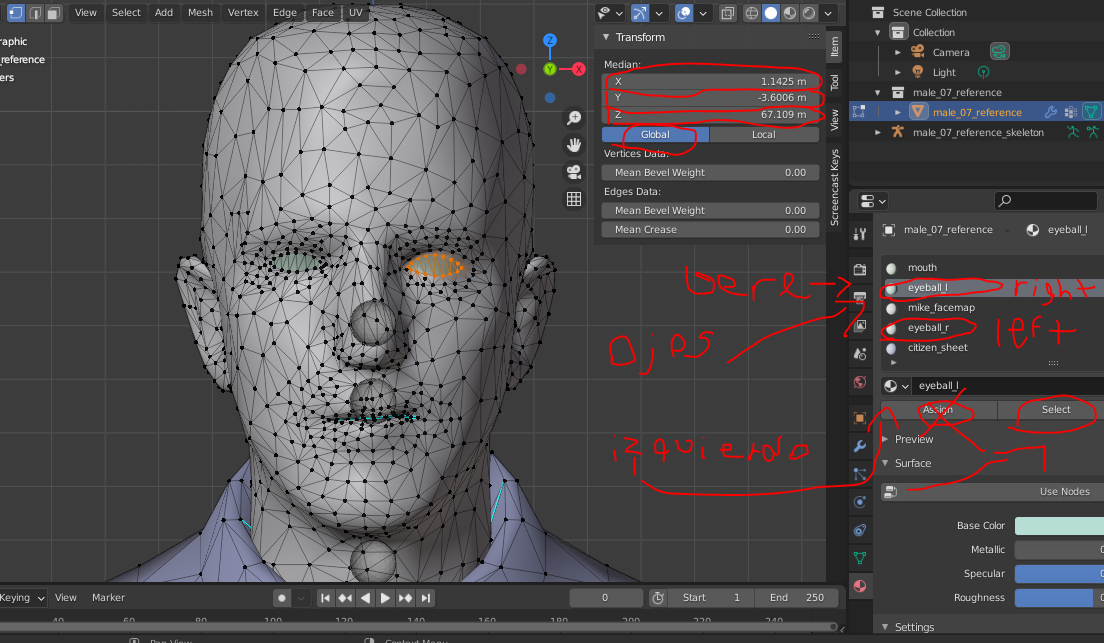1104x643 pixels.
Task: Open the Mesh menu
Action: [x=200, y=13]
